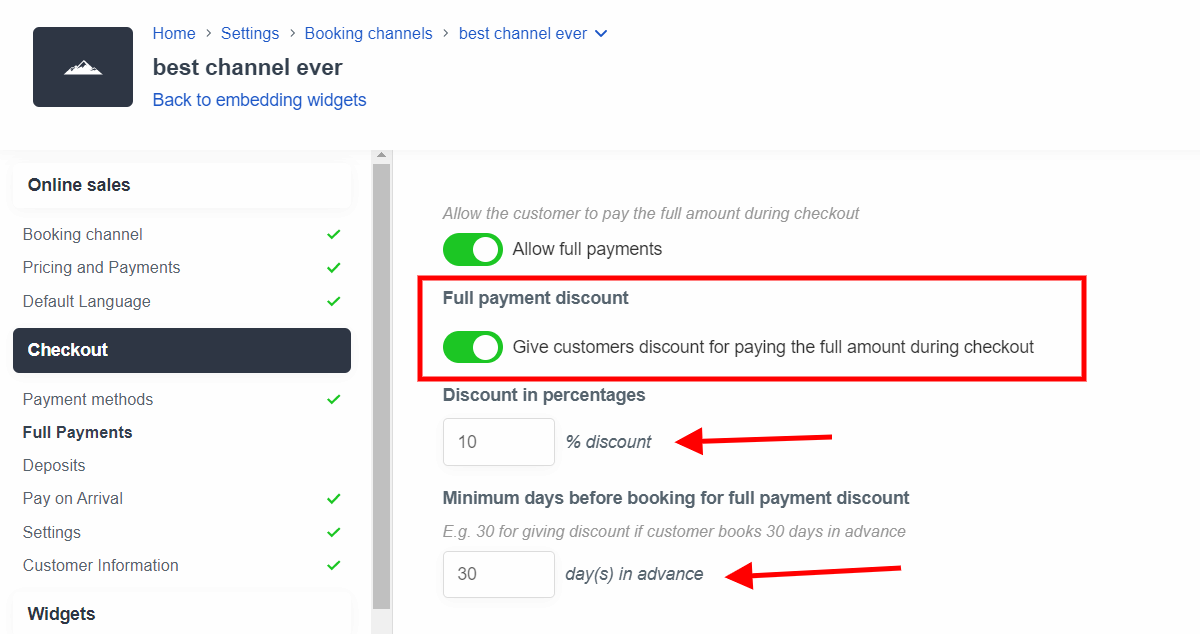Click the checkmark beside Payment methods
Viewport: 1200px width, 634px height.
(x=334, y=399)
